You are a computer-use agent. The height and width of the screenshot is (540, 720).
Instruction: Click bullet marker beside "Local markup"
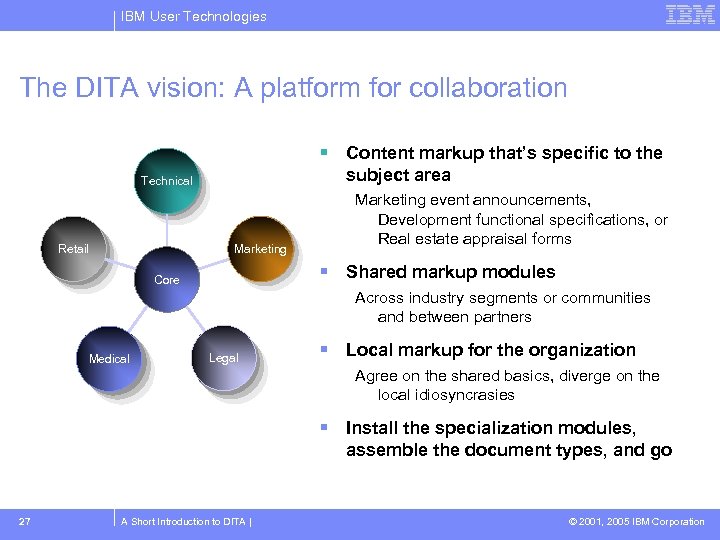pyautogui.click(x=324, y=349)
